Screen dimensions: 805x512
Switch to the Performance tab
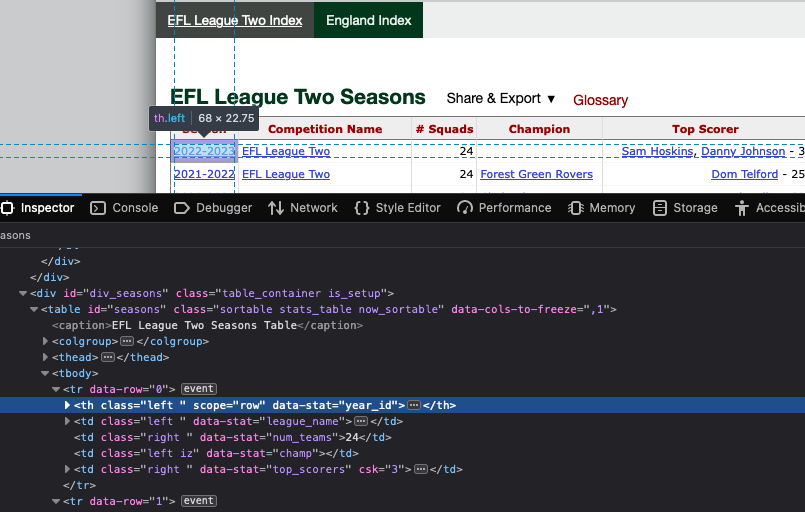[504, 208]
